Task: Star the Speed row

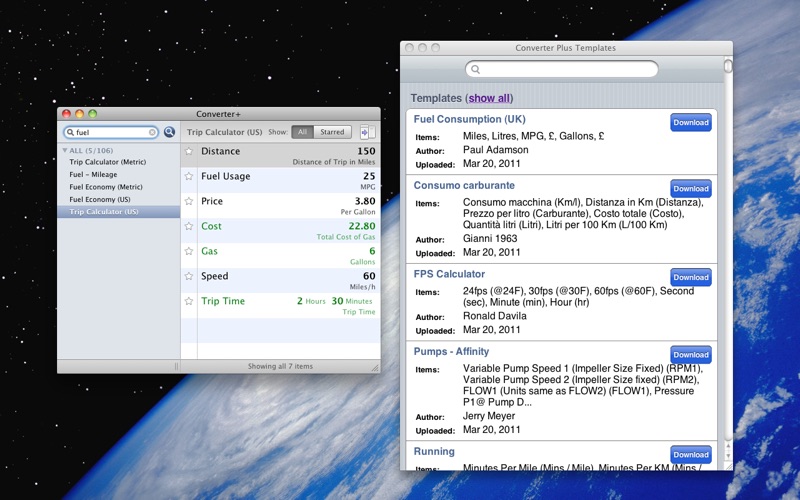Action: point(189,276)
